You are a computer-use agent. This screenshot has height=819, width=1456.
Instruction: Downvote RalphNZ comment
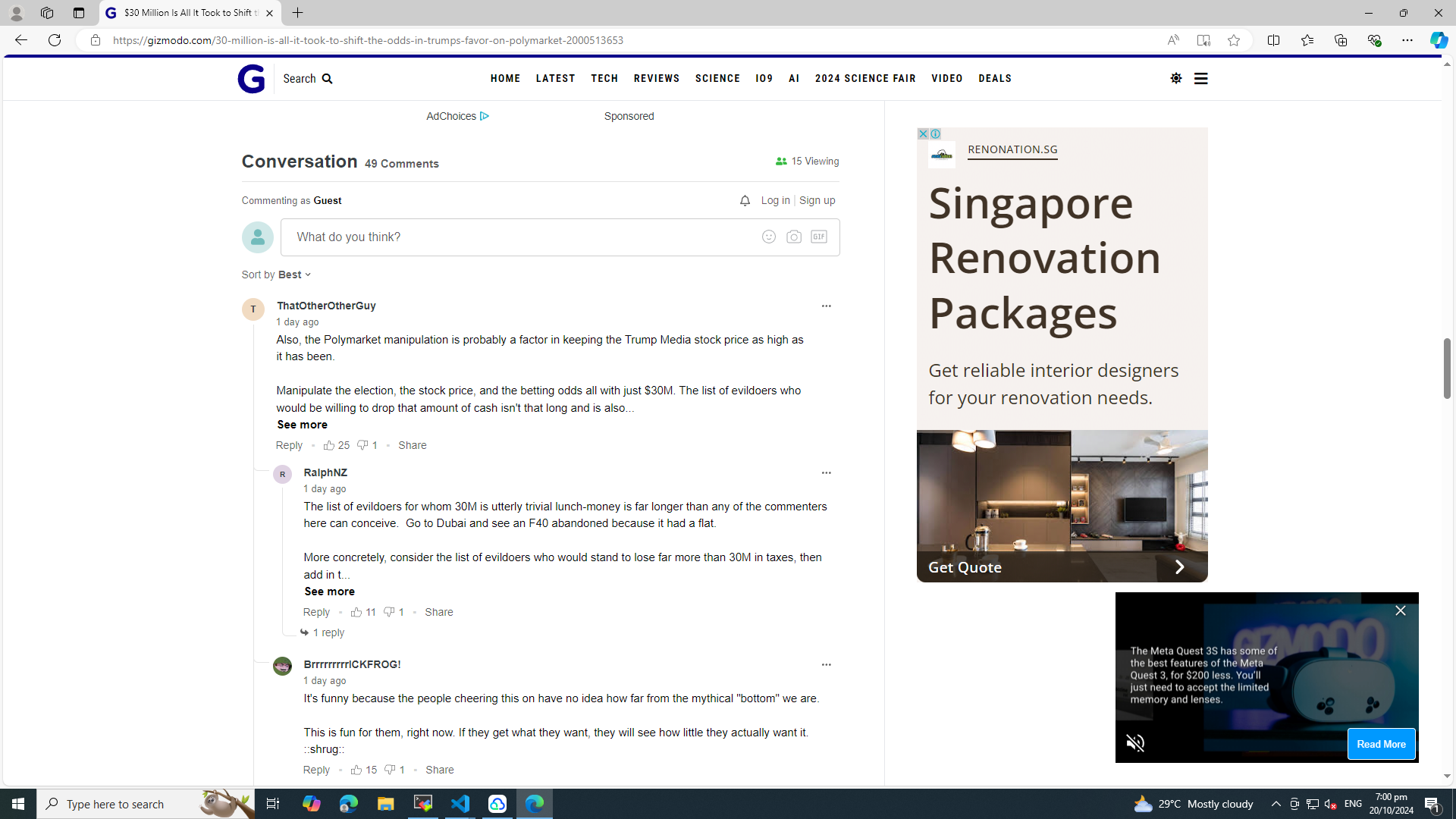394,612
